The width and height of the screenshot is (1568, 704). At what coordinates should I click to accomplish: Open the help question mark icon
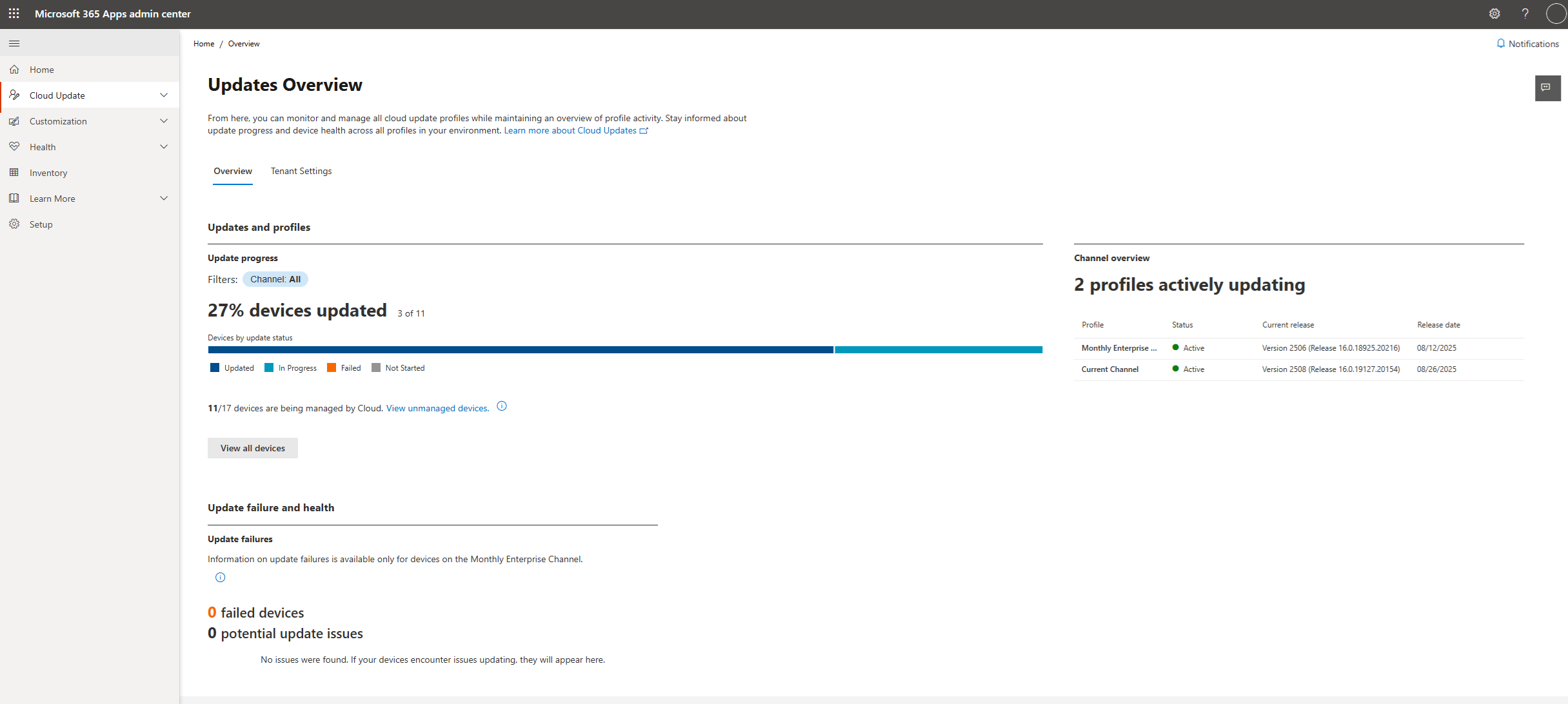(x=1525, y=14)
